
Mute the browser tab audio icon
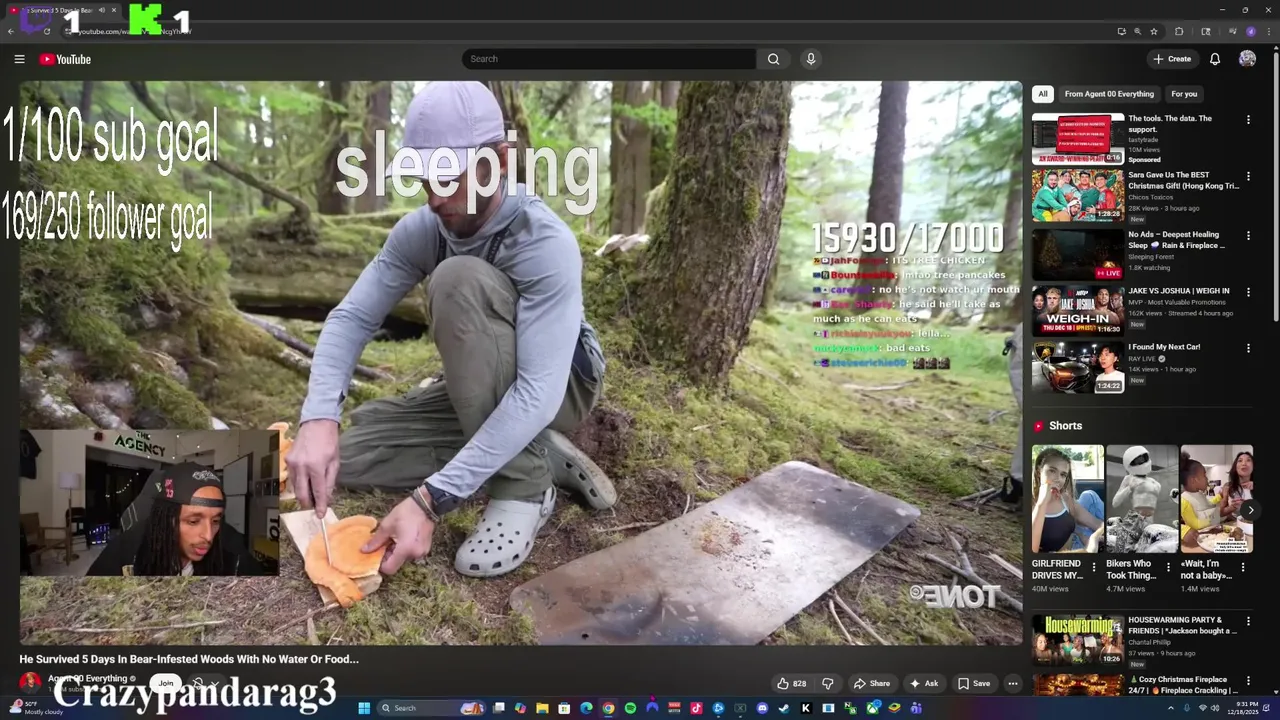102,10
